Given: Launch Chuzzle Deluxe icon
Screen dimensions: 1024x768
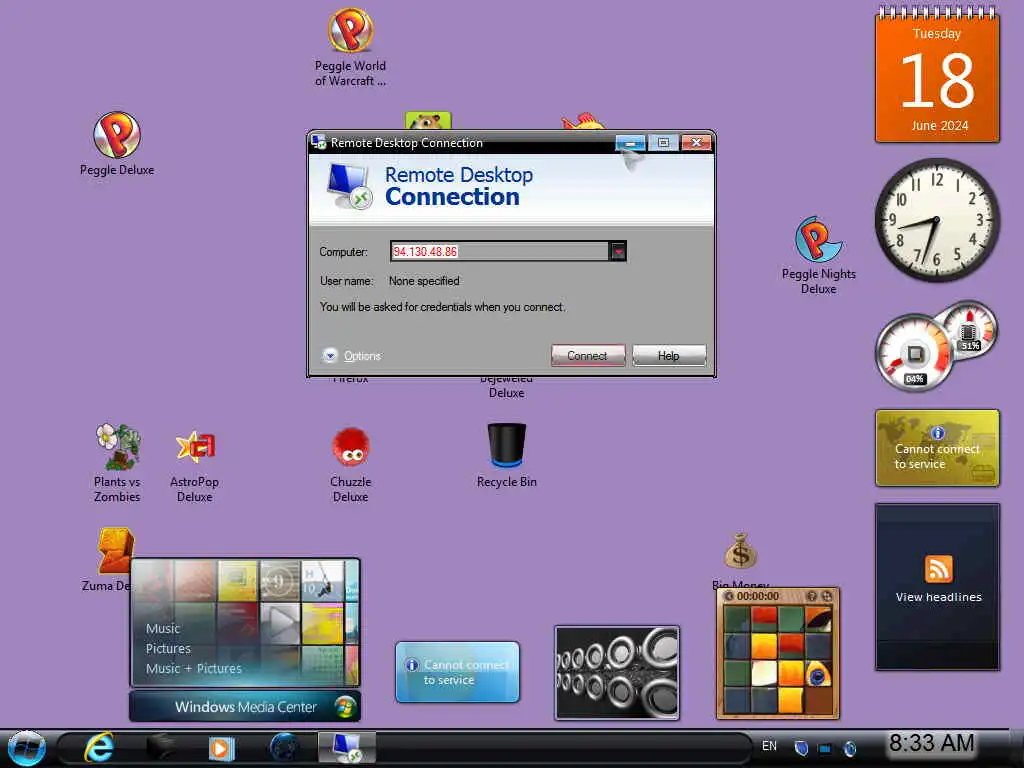Looking at the screenshot, I should 351,464.
